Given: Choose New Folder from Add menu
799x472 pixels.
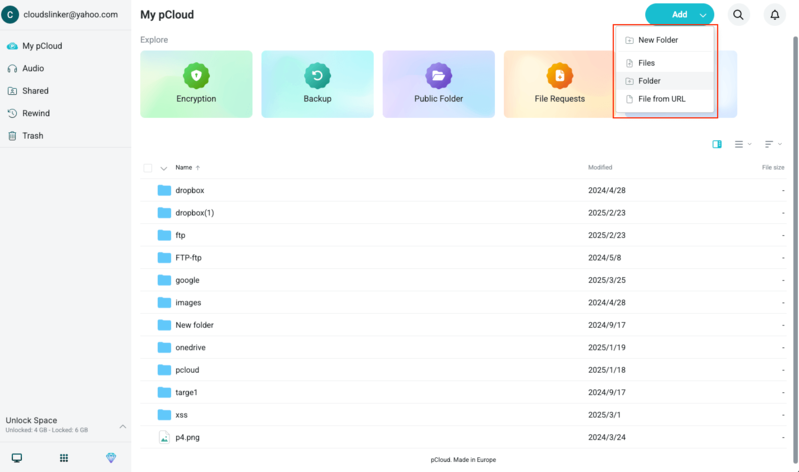Looking at the screenshot, I should (x=664, y=40).
